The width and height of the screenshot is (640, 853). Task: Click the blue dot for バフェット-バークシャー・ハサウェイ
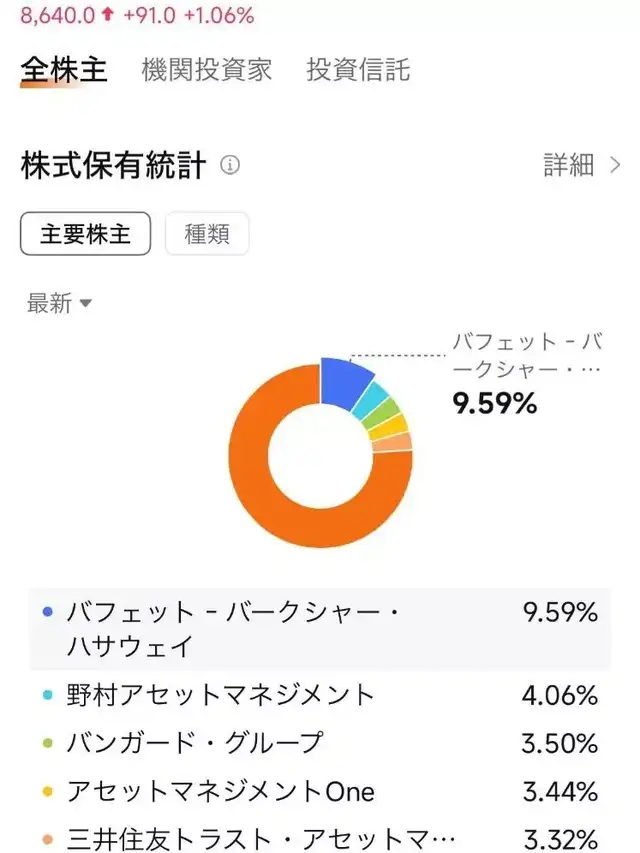click(x=47, y=612)
